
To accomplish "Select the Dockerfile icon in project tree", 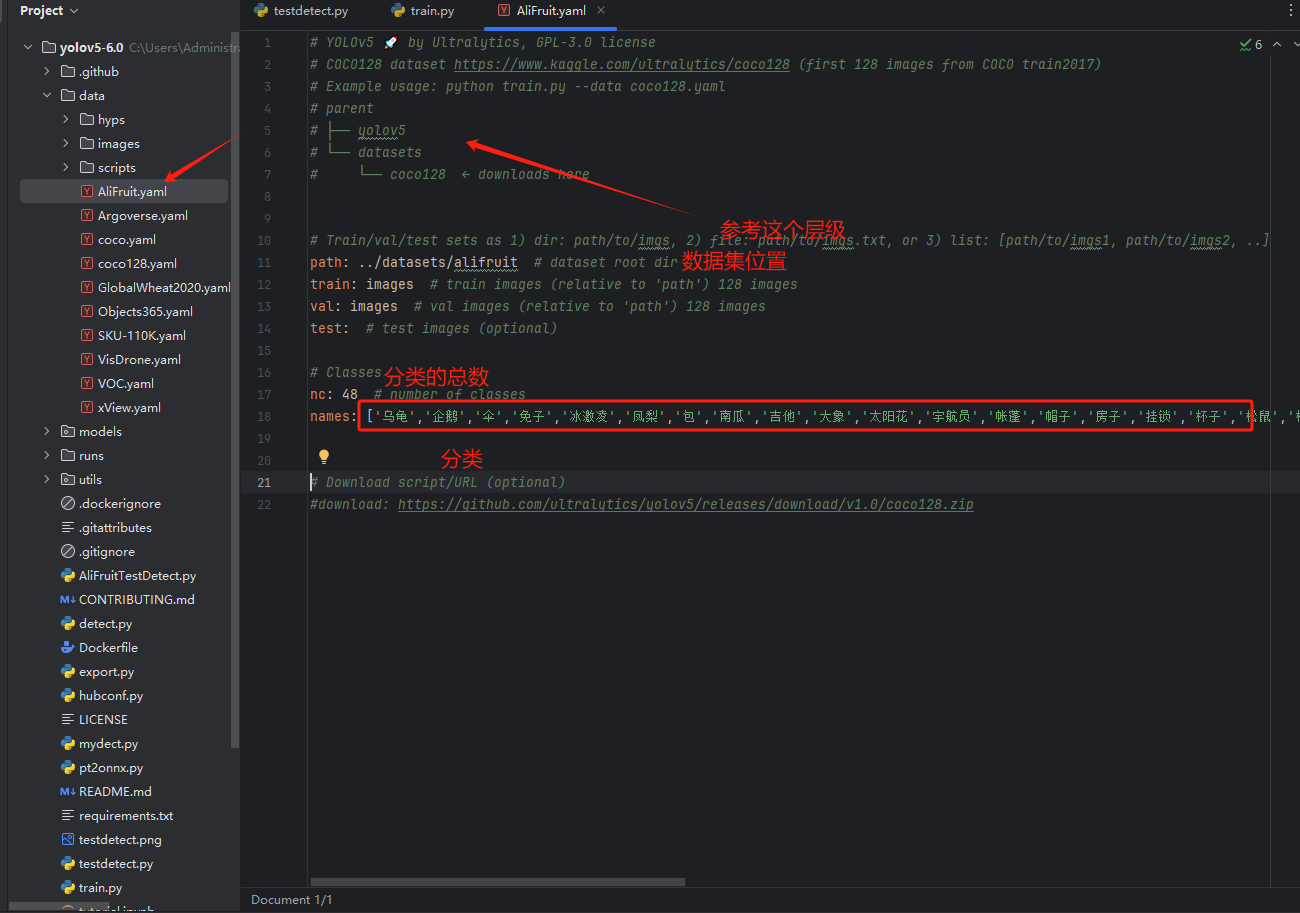I will pos(68,648).
